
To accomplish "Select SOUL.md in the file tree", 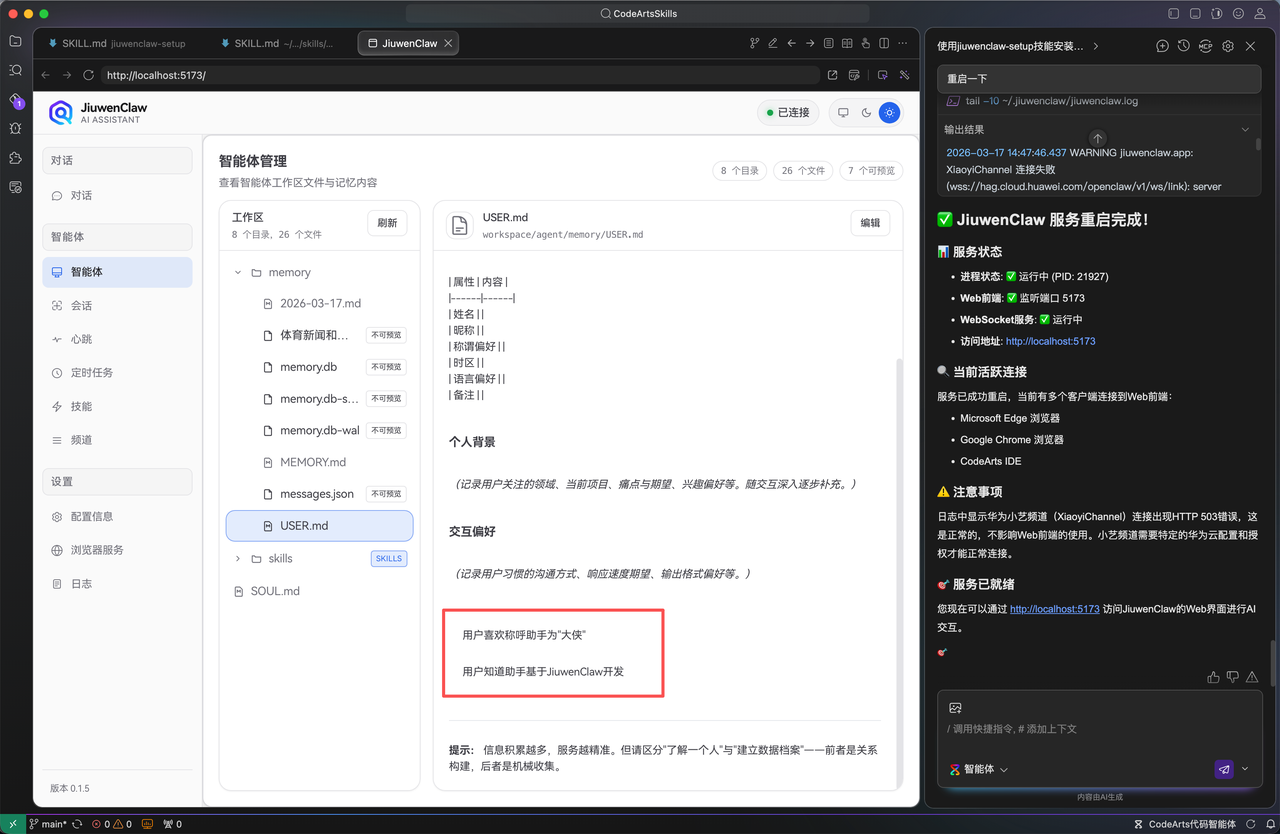I will tap(320, 591).
